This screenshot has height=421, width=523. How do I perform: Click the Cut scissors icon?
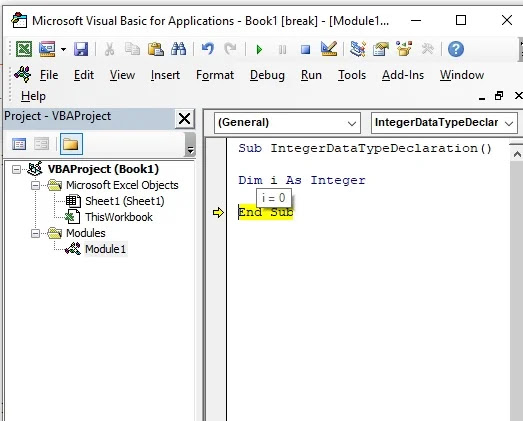(x=109, y=49)
